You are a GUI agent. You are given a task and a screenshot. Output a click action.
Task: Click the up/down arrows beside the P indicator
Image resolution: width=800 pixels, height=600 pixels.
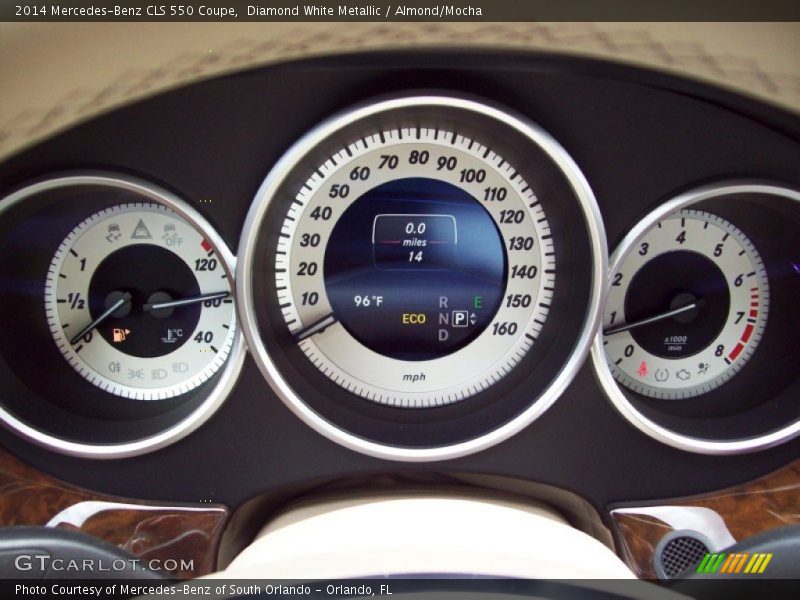473,319
